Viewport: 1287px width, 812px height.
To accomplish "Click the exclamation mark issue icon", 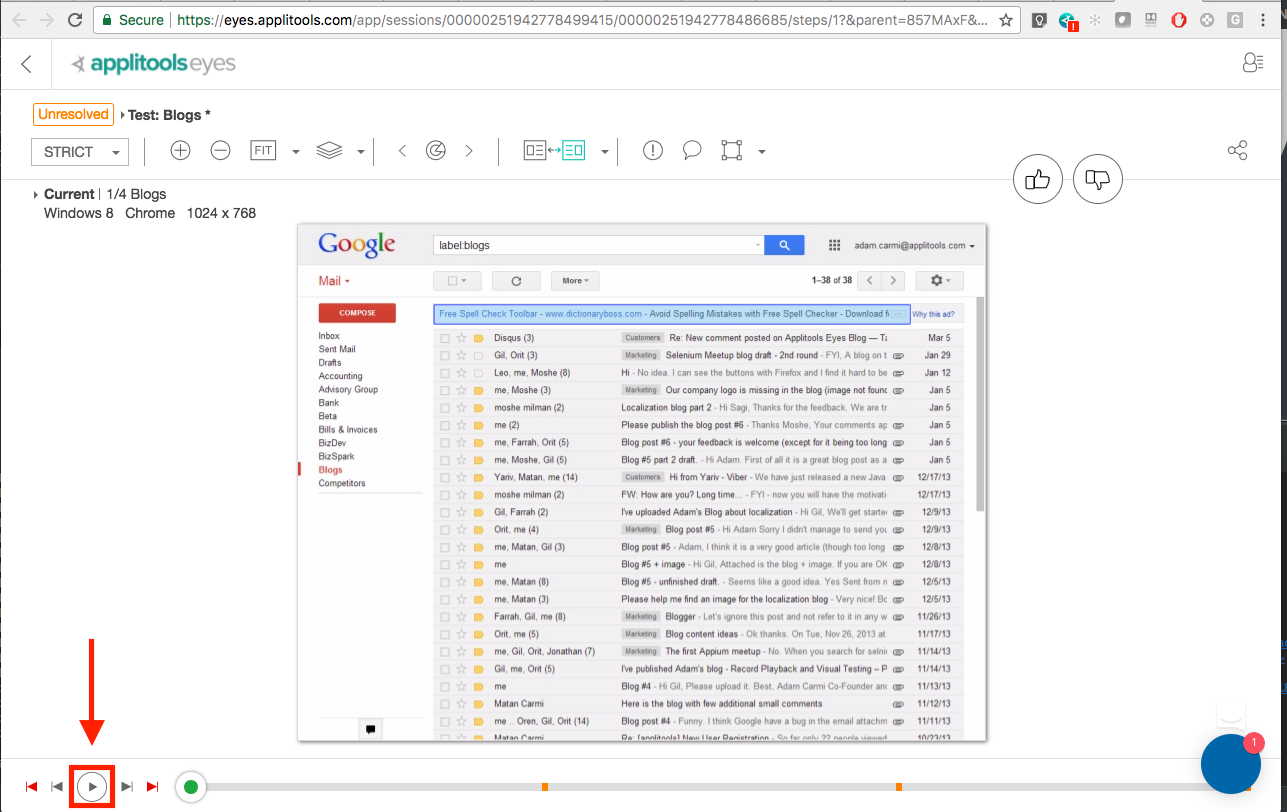I will click(653, 151).
